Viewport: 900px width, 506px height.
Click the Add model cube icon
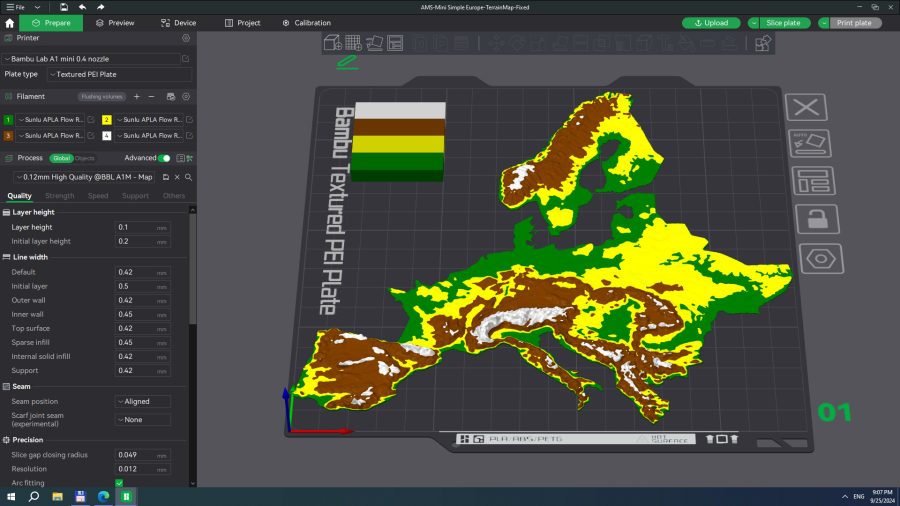point(332,43)
